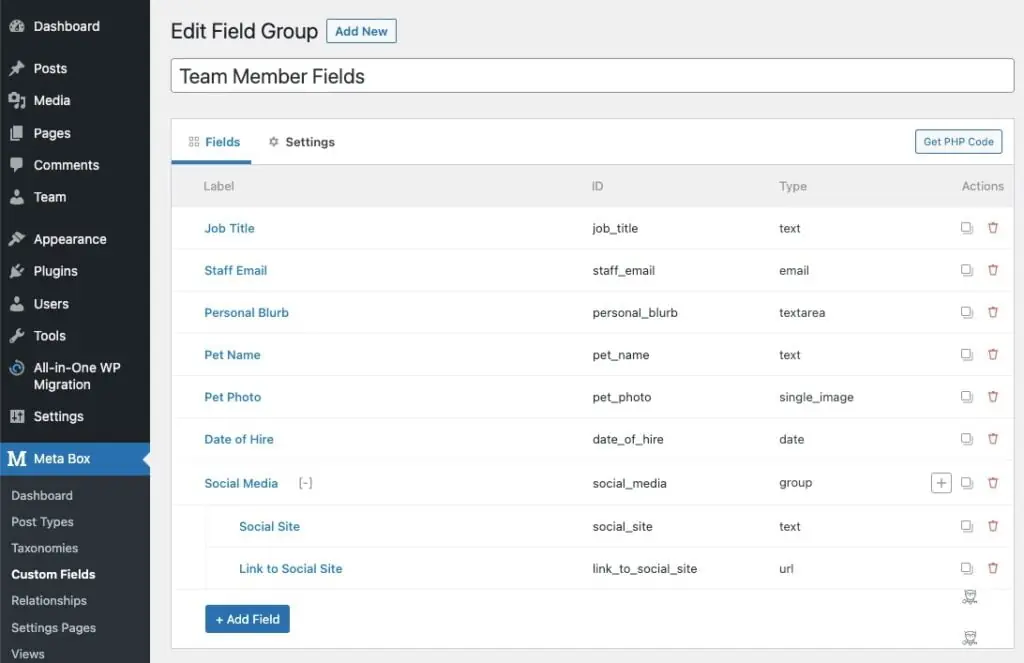Viewport: 1024px width, 663px height.
Task: Open Post Types submenu item
Action: (42, 522)
